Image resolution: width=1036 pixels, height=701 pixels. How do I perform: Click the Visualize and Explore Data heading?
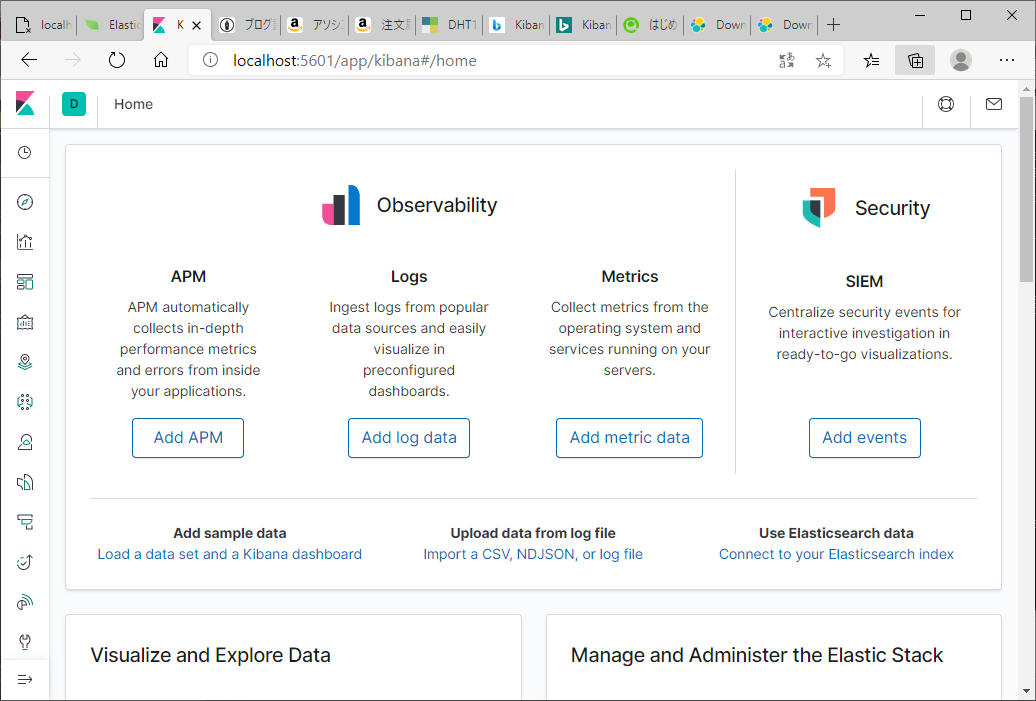coord(210,655)
